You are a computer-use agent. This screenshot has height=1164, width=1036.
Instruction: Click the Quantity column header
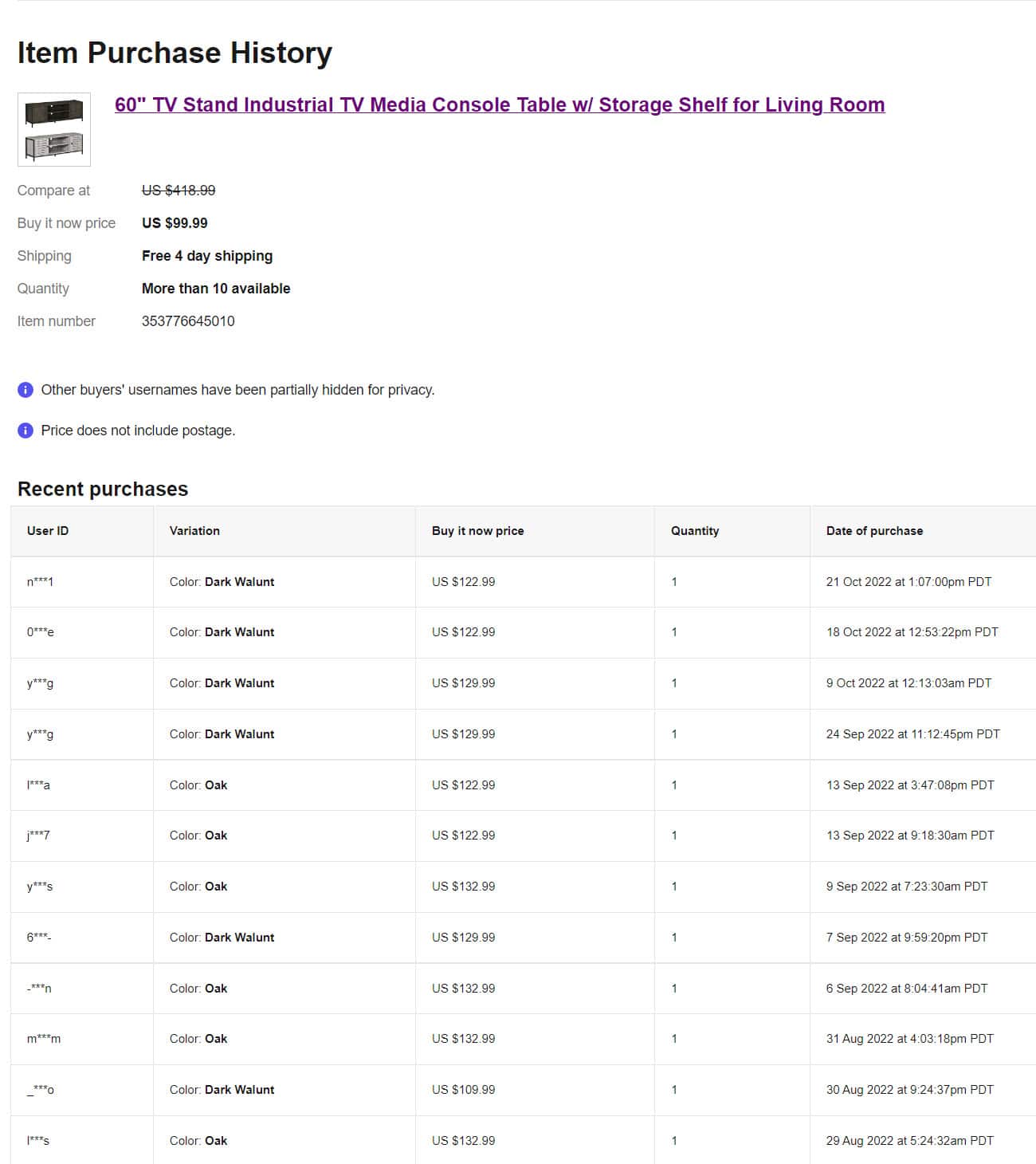pyautogui.click(x=694, y=531)
